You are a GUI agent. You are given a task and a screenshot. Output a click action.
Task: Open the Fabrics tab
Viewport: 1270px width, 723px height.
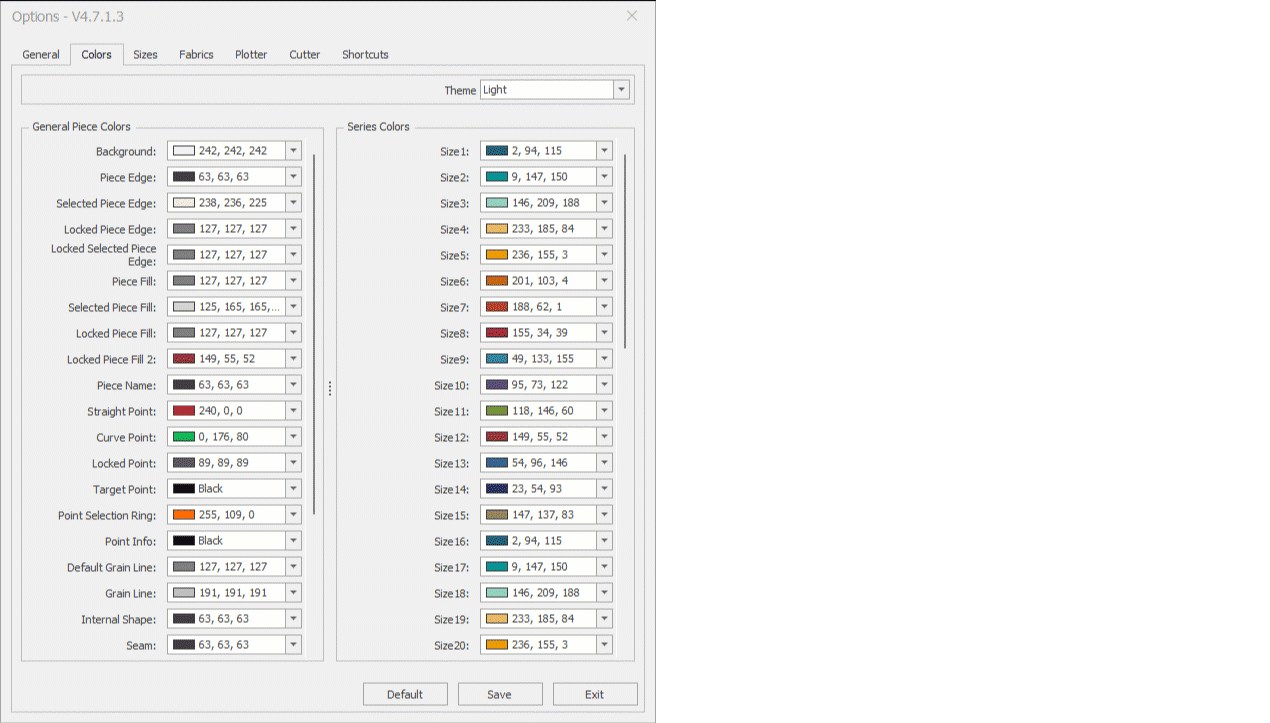coord(196,55)
